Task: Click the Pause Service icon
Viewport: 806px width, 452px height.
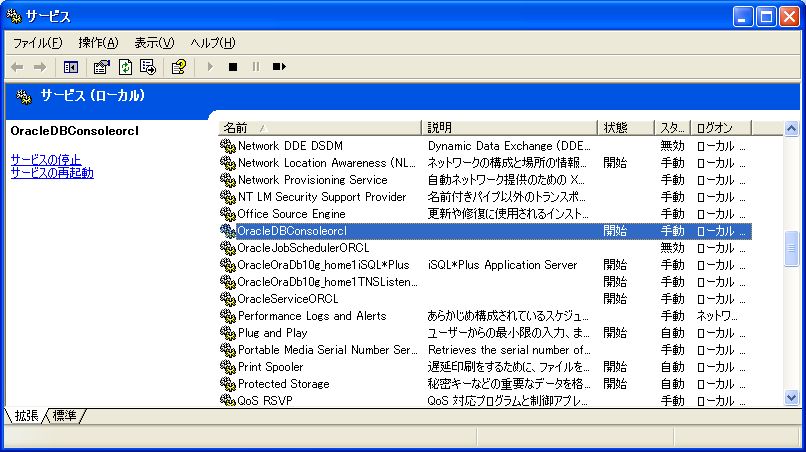Action: (255, 67)
